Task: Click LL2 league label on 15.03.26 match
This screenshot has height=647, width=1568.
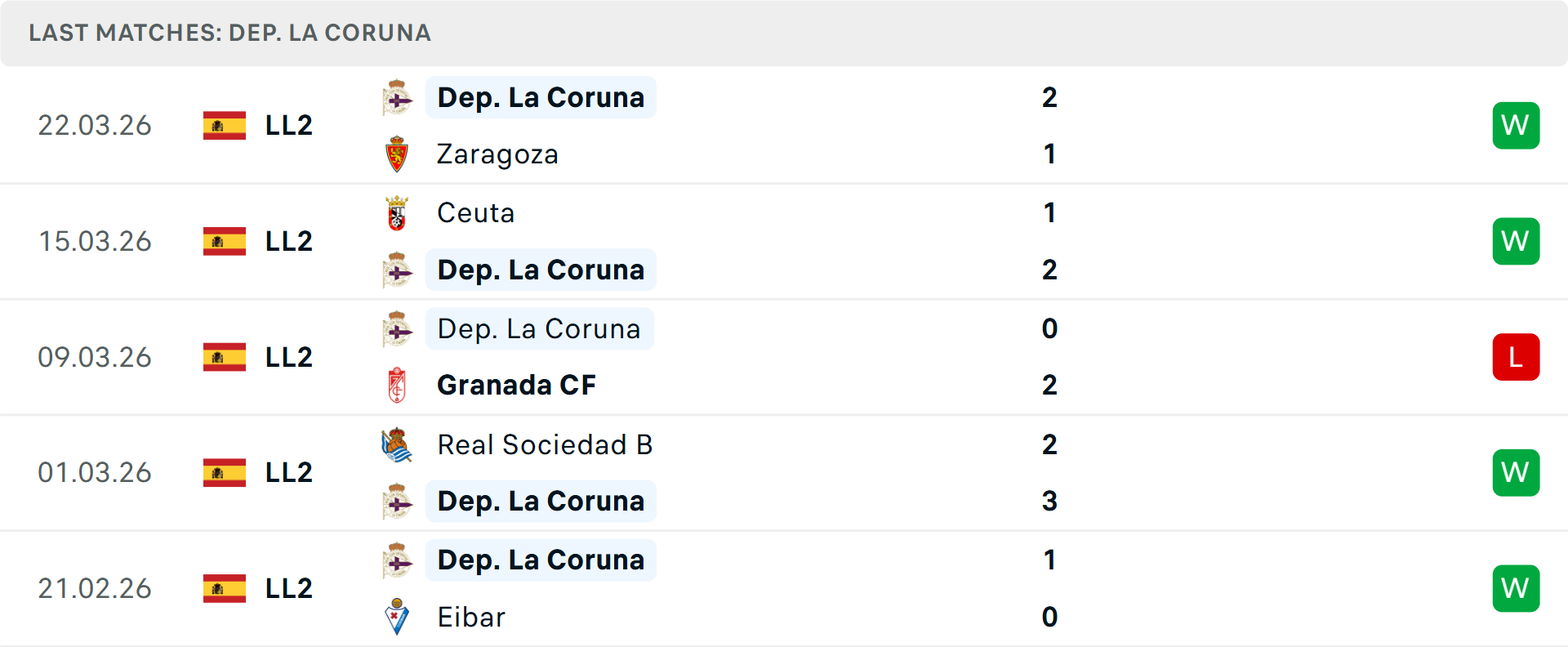Action: point(289,242)
